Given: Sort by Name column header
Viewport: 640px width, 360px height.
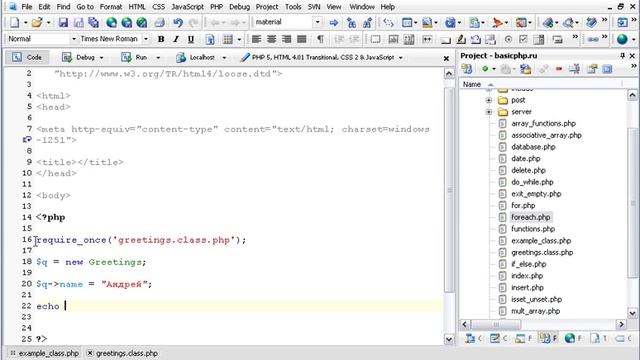Looking at the screenshot, I should [472, 84].
